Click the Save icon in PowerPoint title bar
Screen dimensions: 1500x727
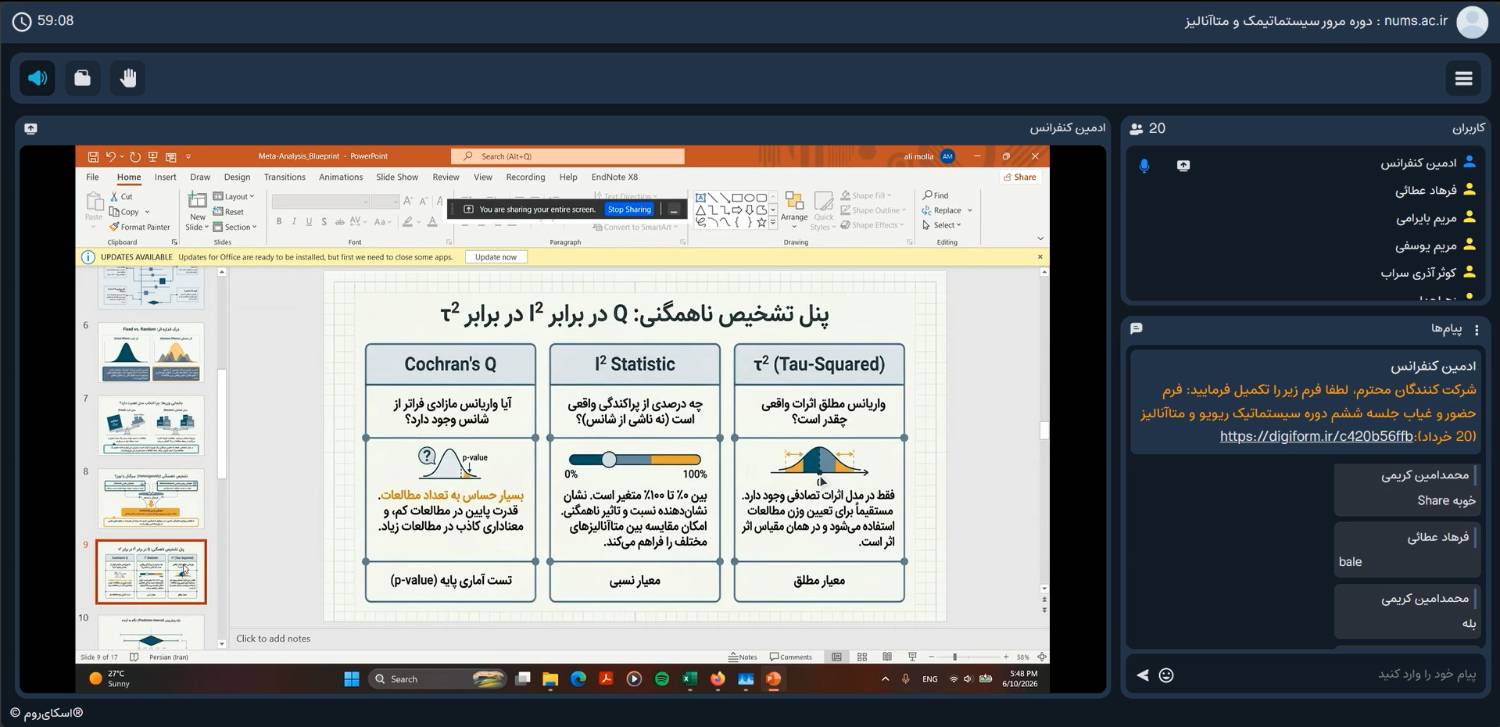click(93, 156)
